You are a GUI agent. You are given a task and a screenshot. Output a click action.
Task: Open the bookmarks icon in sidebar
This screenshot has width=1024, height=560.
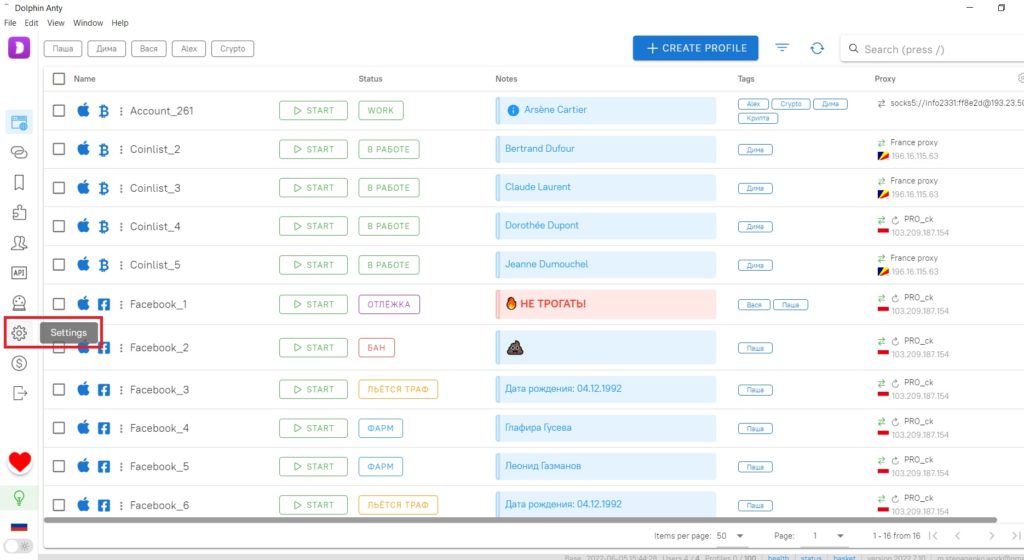(x=19, y=182)
